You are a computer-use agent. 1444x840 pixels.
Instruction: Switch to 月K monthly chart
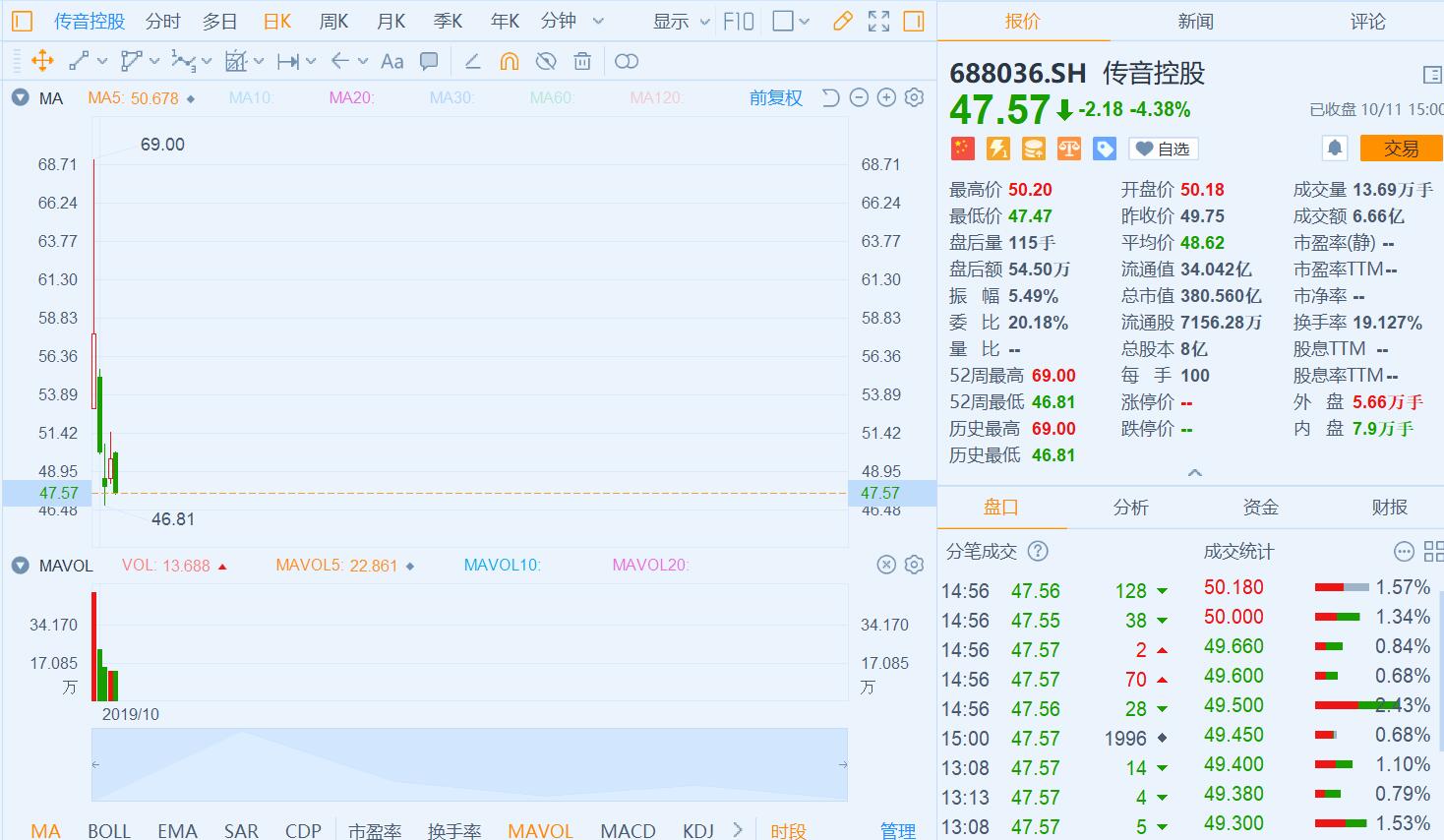(391, 21)
